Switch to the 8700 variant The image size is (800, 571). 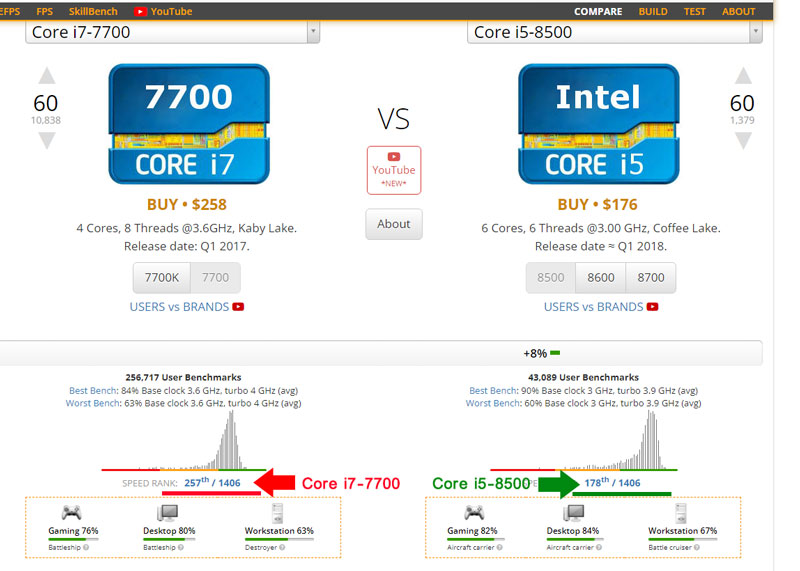[x=651, y=278]
